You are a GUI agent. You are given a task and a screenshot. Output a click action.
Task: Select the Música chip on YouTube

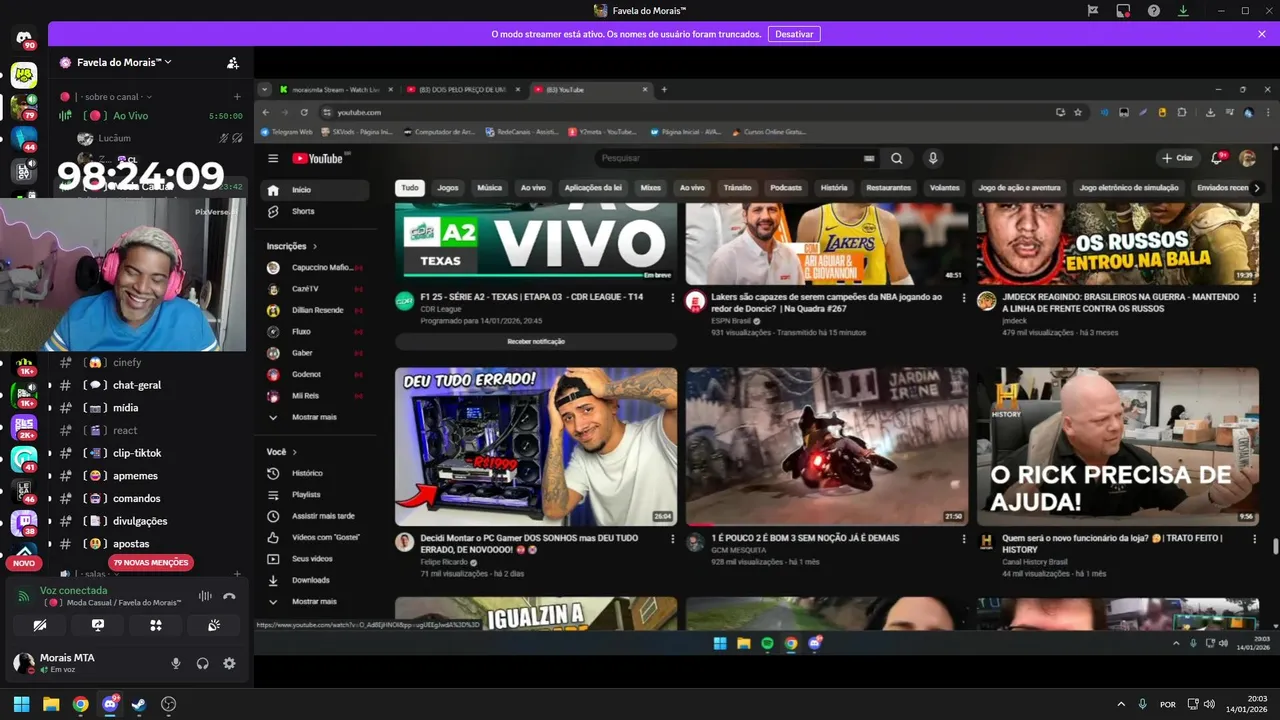[x=489, y=188]
